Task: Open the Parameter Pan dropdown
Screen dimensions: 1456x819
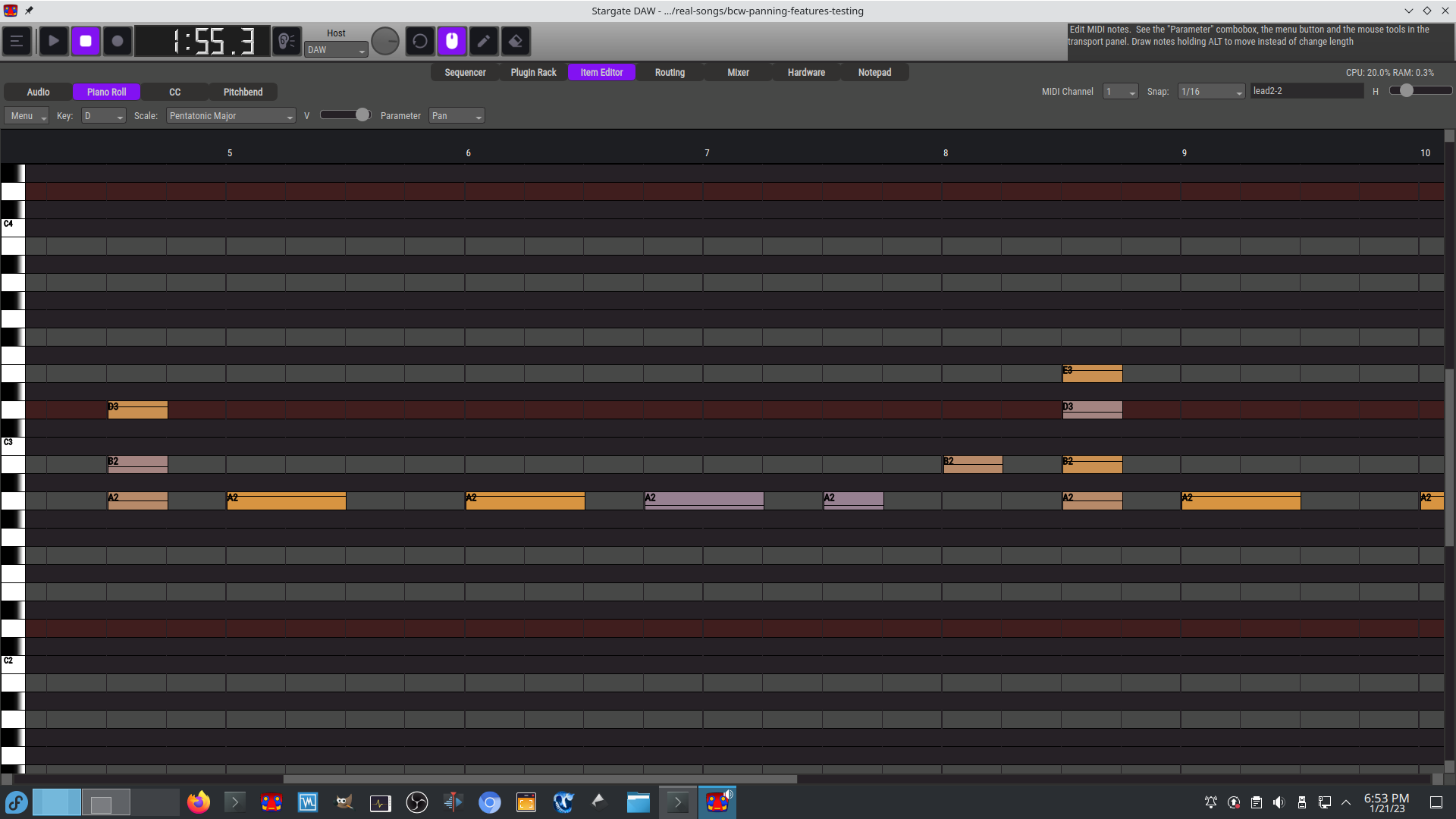Action: (457, 116)
